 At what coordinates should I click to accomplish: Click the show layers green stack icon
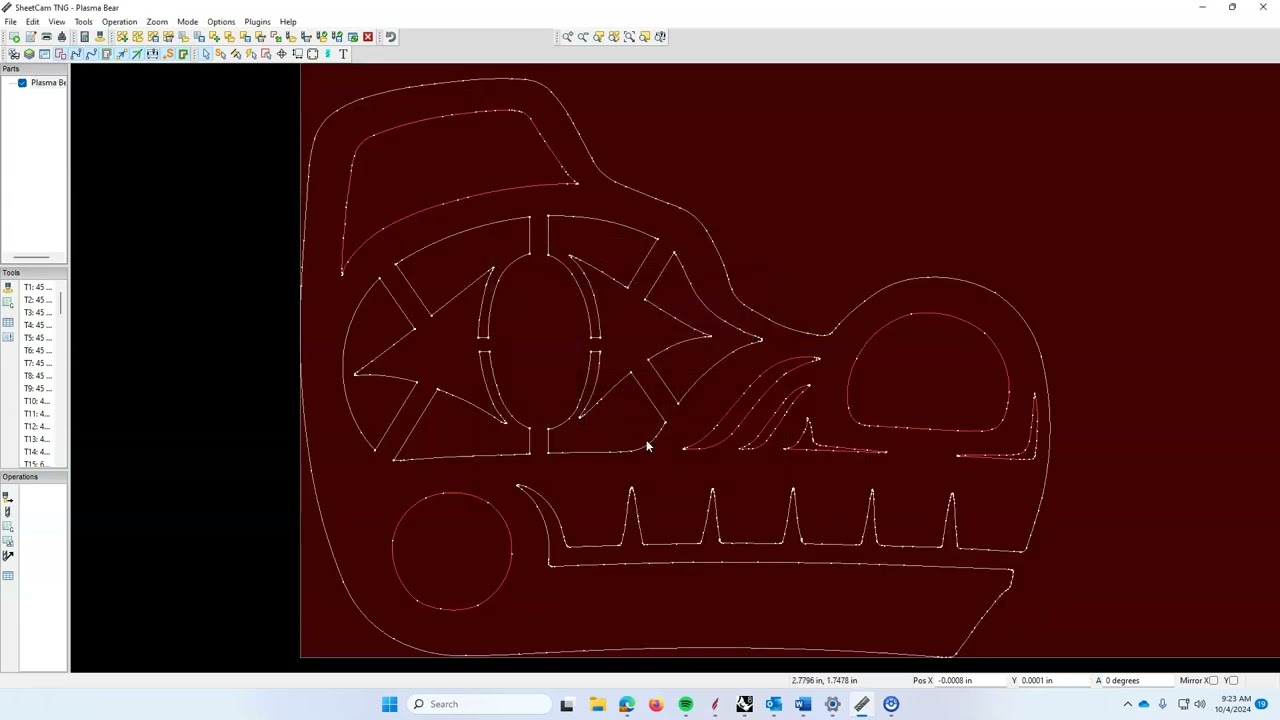(x=29, y=54)
